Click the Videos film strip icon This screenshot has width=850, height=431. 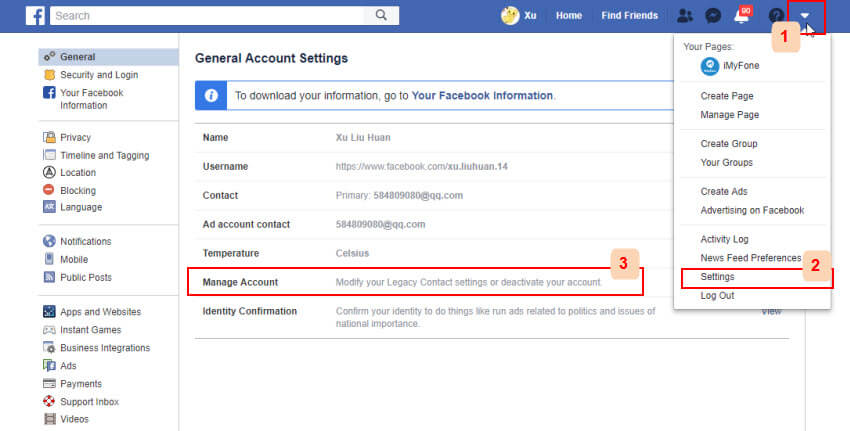click(49, 419)
